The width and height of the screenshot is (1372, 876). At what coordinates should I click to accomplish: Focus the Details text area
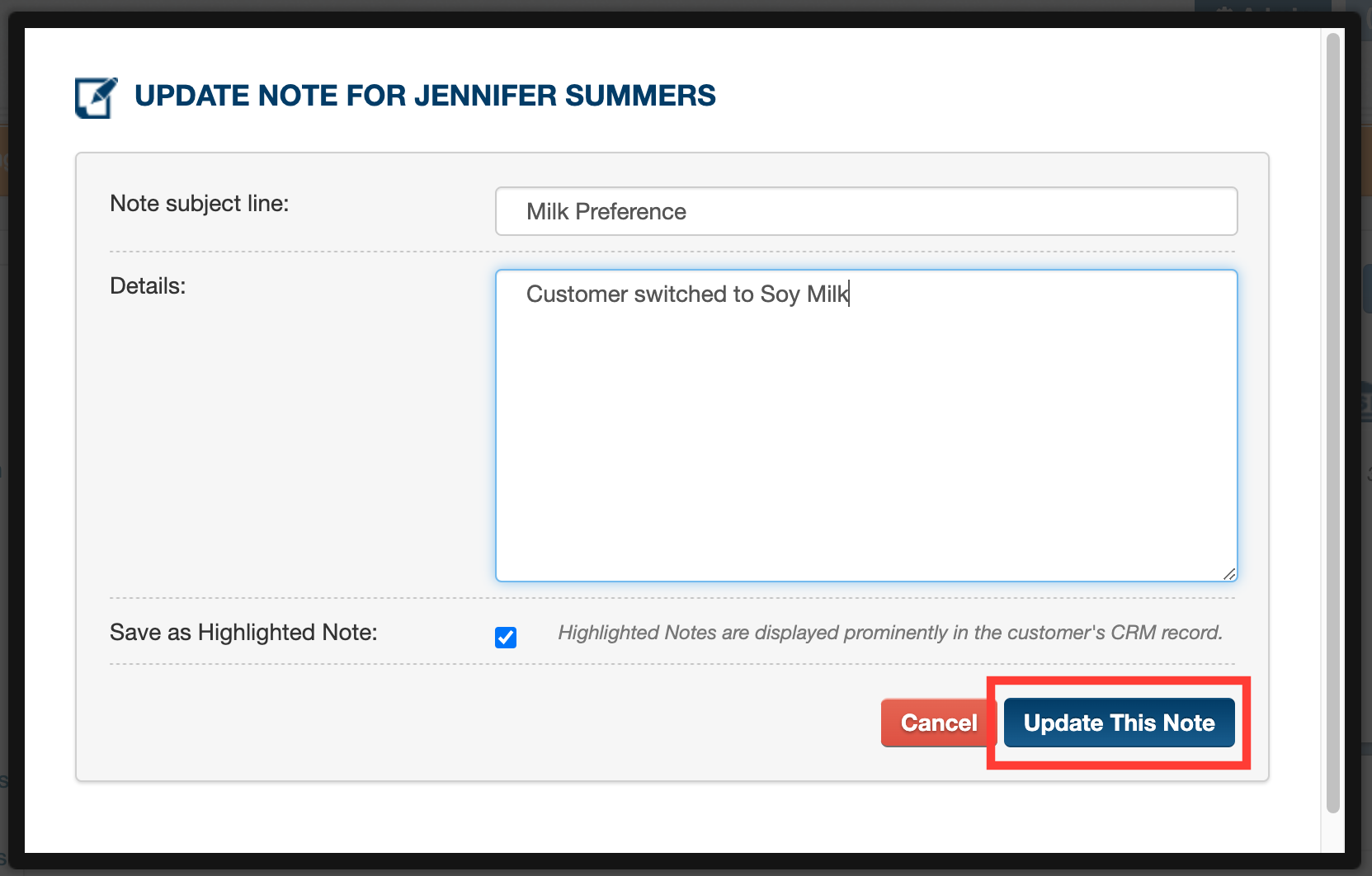(866, 426)
